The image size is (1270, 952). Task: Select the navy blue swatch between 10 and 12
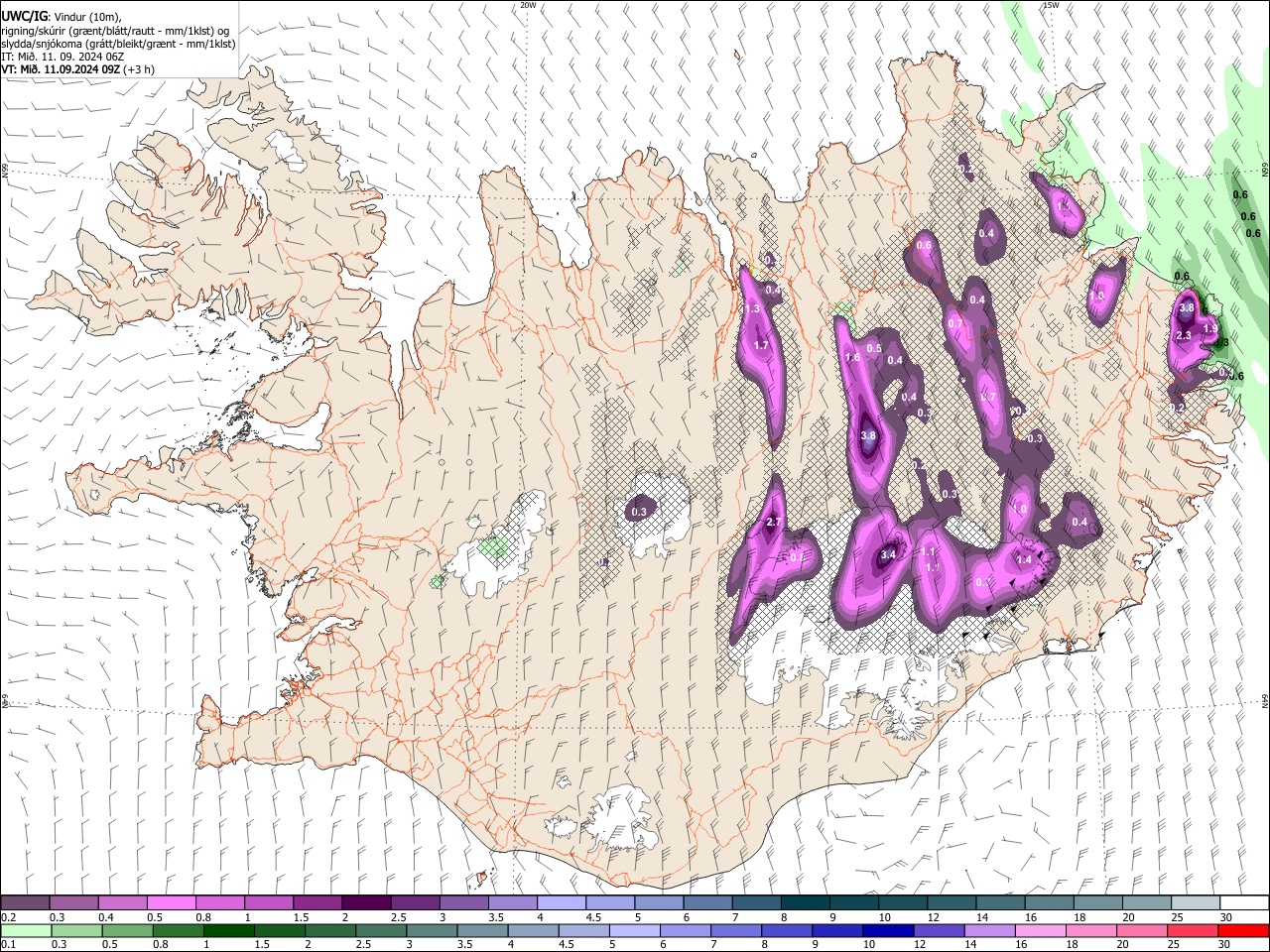click(x=889, y=930)
